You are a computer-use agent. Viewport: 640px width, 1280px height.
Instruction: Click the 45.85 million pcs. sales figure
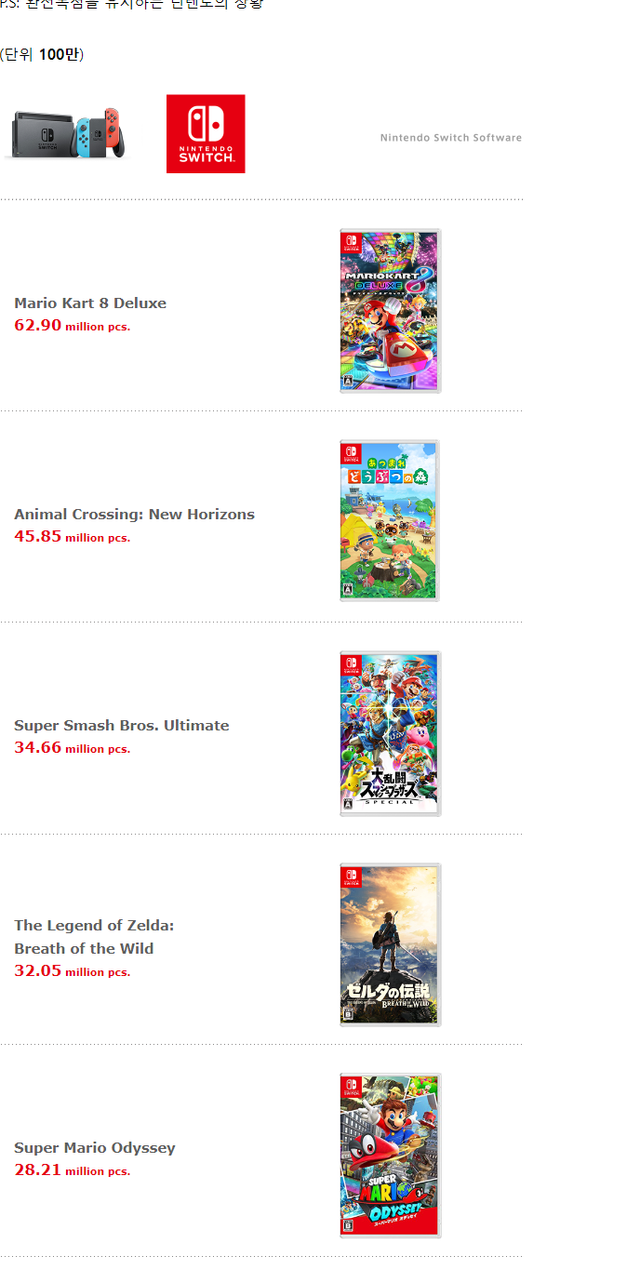(x=72, y=536)
